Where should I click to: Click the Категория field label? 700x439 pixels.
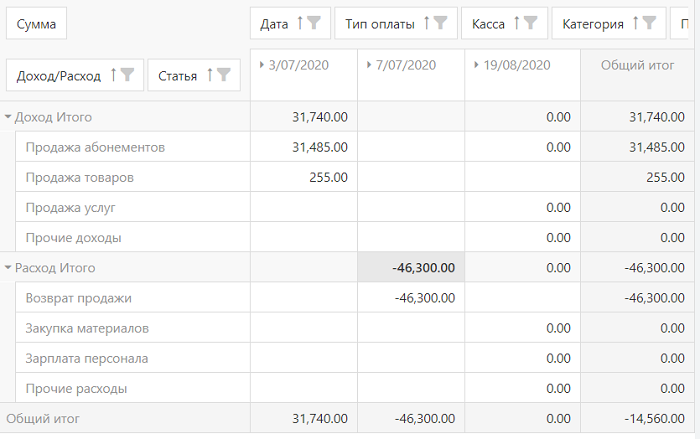pyautogui.click(x=593, y=24)
